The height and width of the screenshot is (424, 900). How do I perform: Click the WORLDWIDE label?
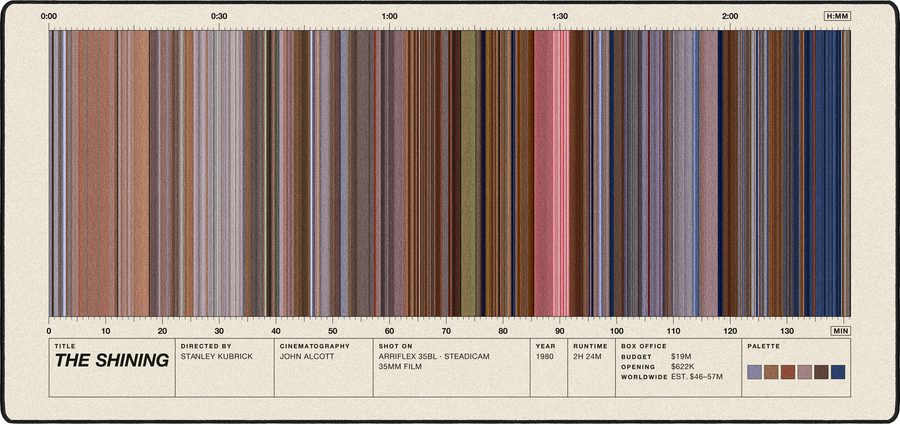pos(644,377)
